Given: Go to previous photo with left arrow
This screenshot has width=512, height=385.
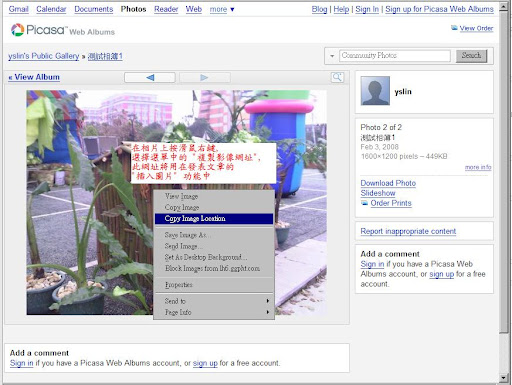Looking at the screenshot, I should [150, 78].
